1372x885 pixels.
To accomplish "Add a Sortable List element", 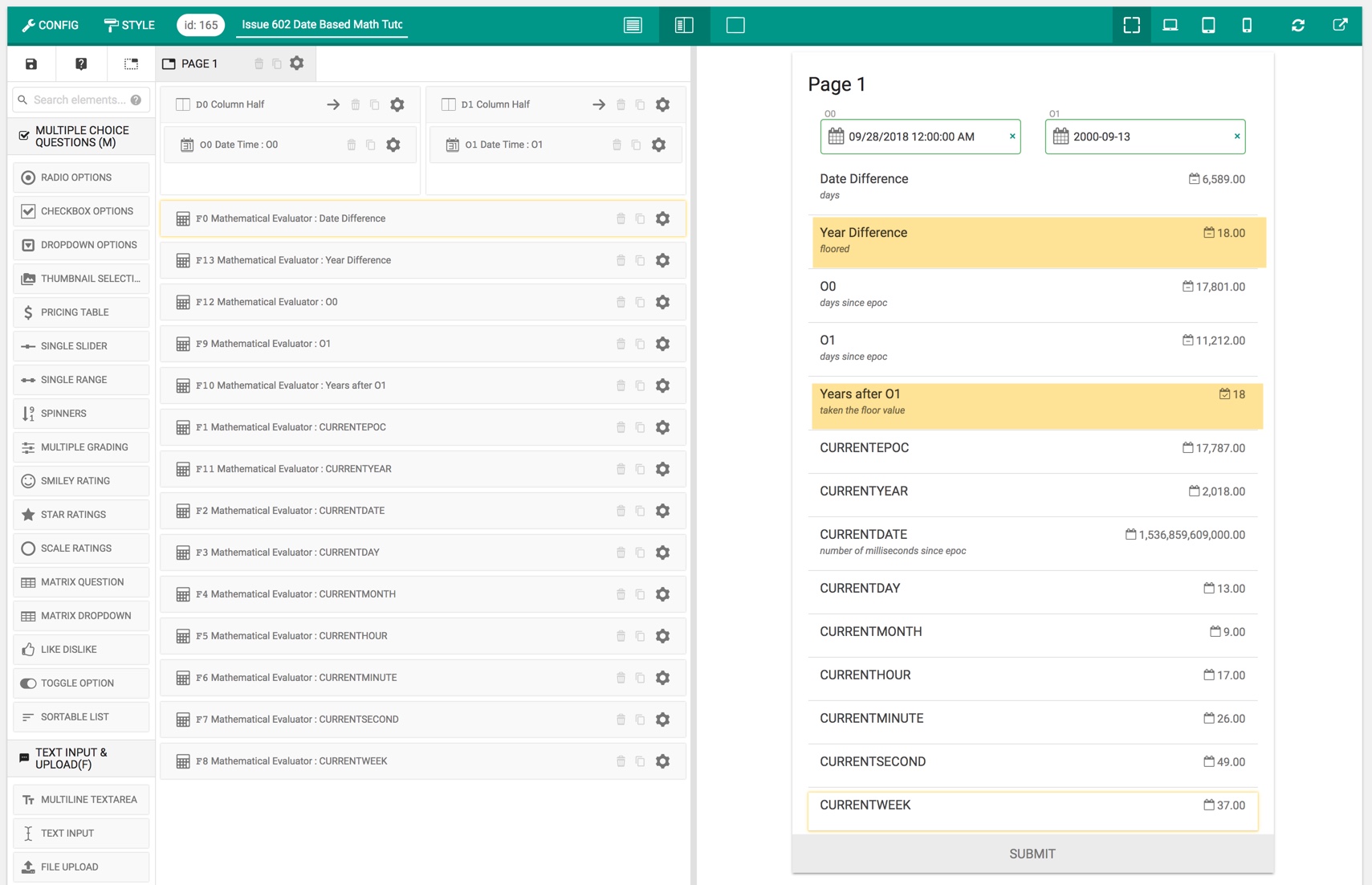I will point(81,717).
